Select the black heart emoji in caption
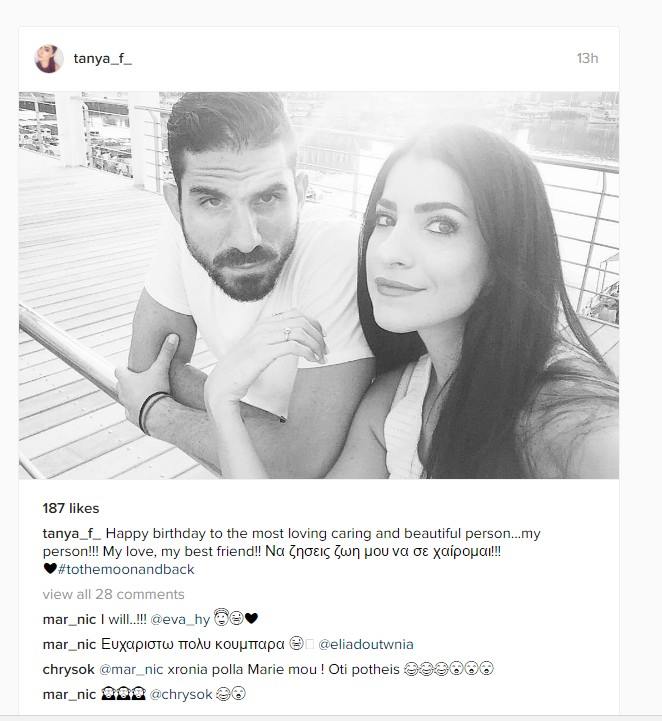Image resolution: width=662 pixels, height=721 pixels. pyautogui.click(x=50, y=569)
